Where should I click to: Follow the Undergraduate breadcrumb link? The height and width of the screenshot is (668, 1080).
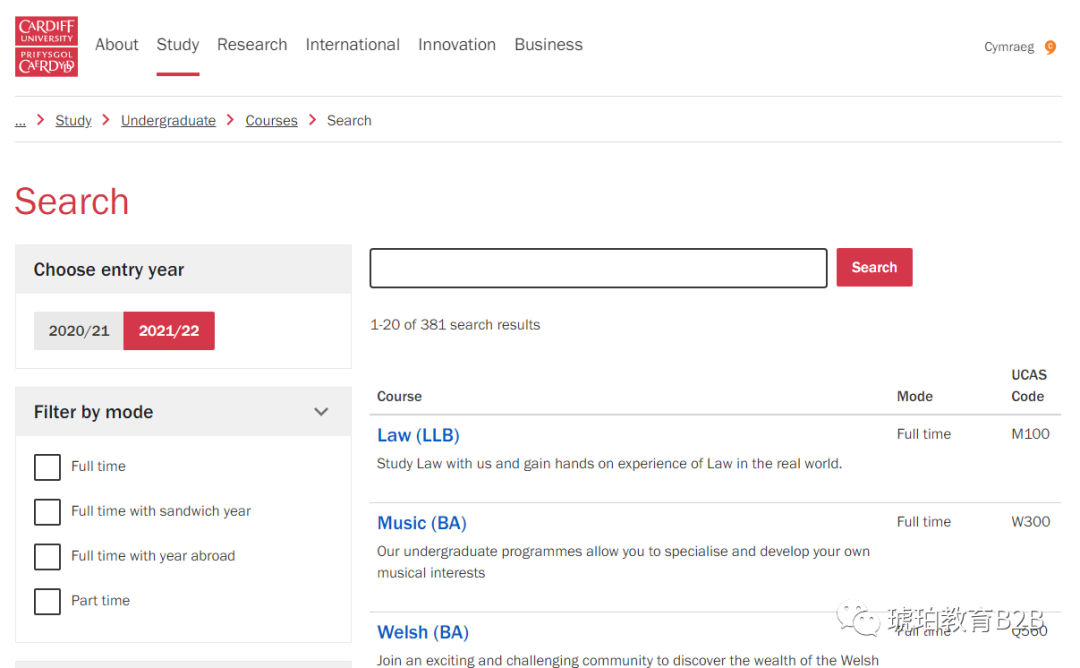pos(168,121)
